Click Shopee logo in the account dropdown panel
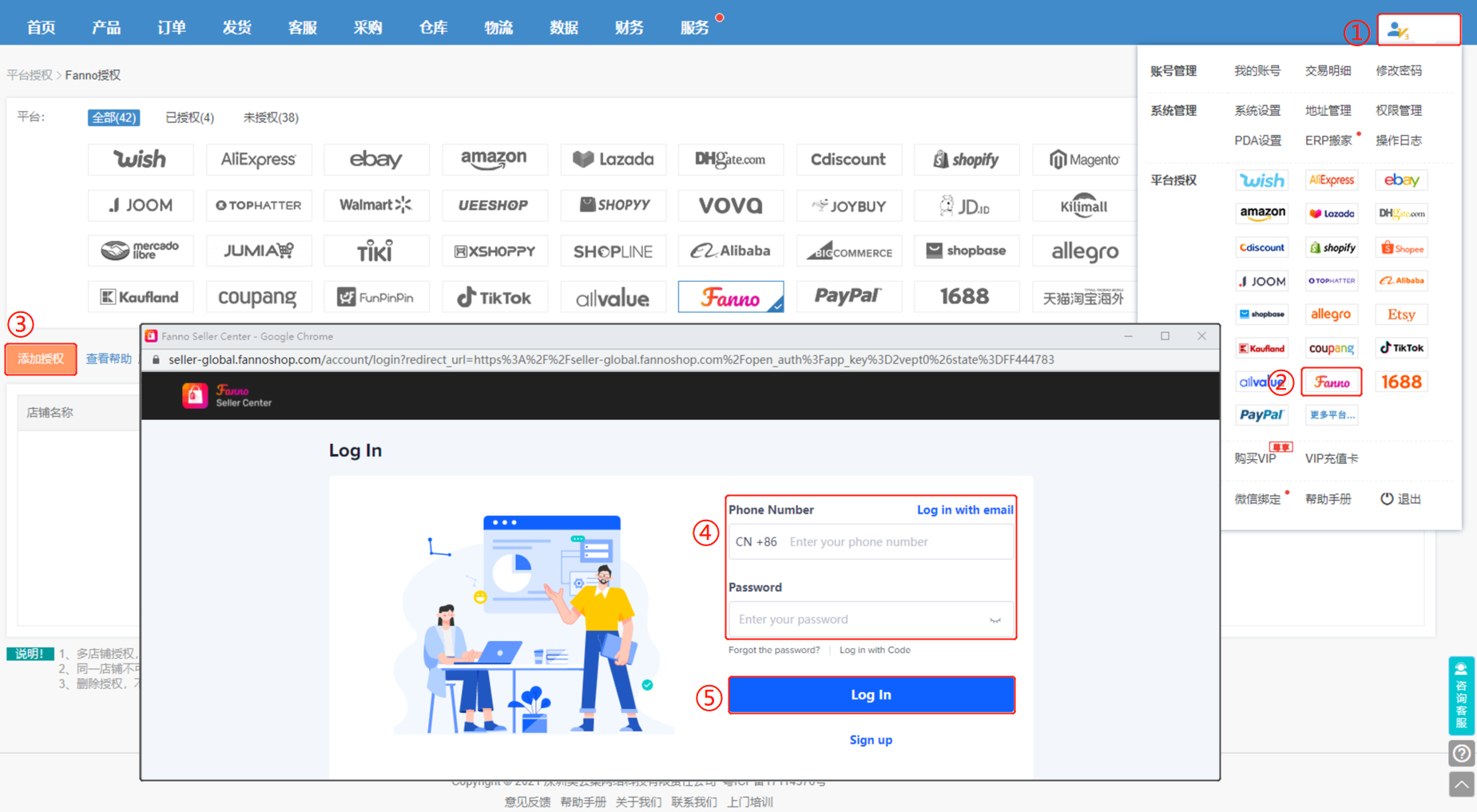Image resolution: width=1477 pixels, height=812 pixels. tap(1401, 248)
